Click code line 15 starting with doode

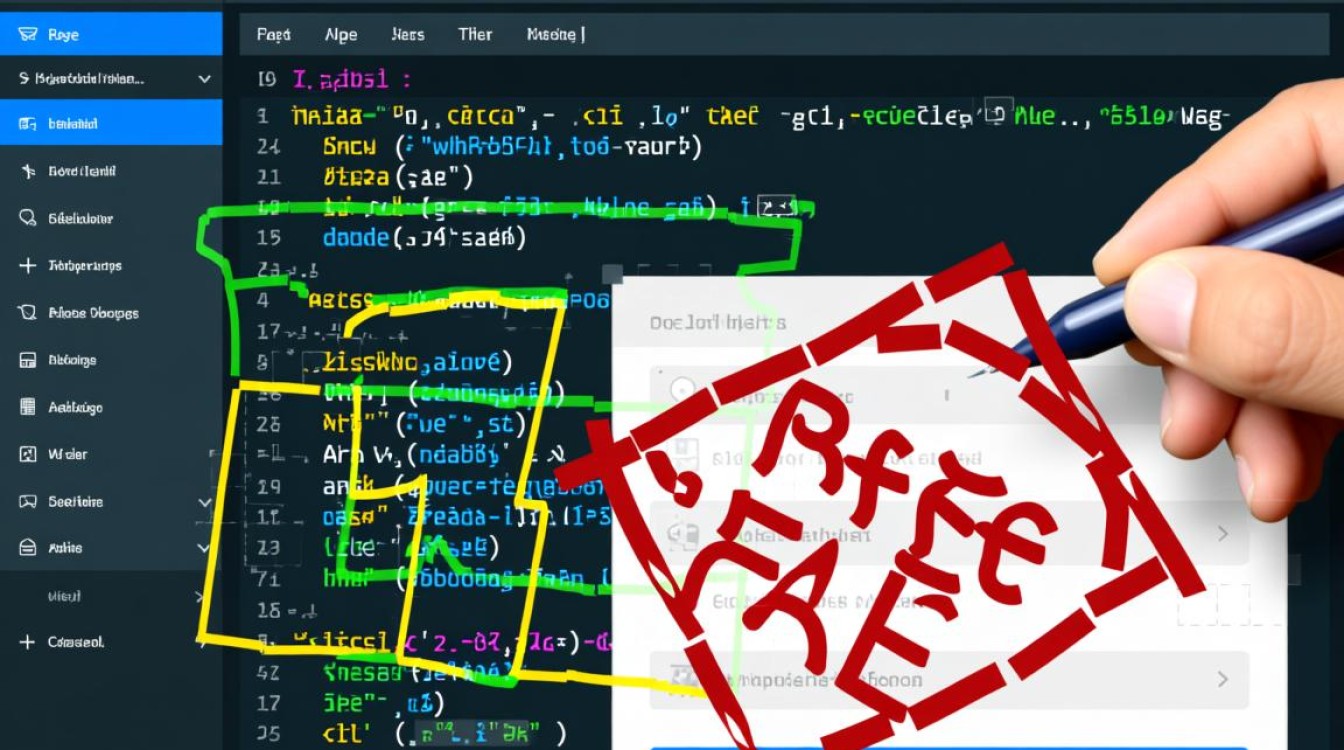click(x=424, y=238)
